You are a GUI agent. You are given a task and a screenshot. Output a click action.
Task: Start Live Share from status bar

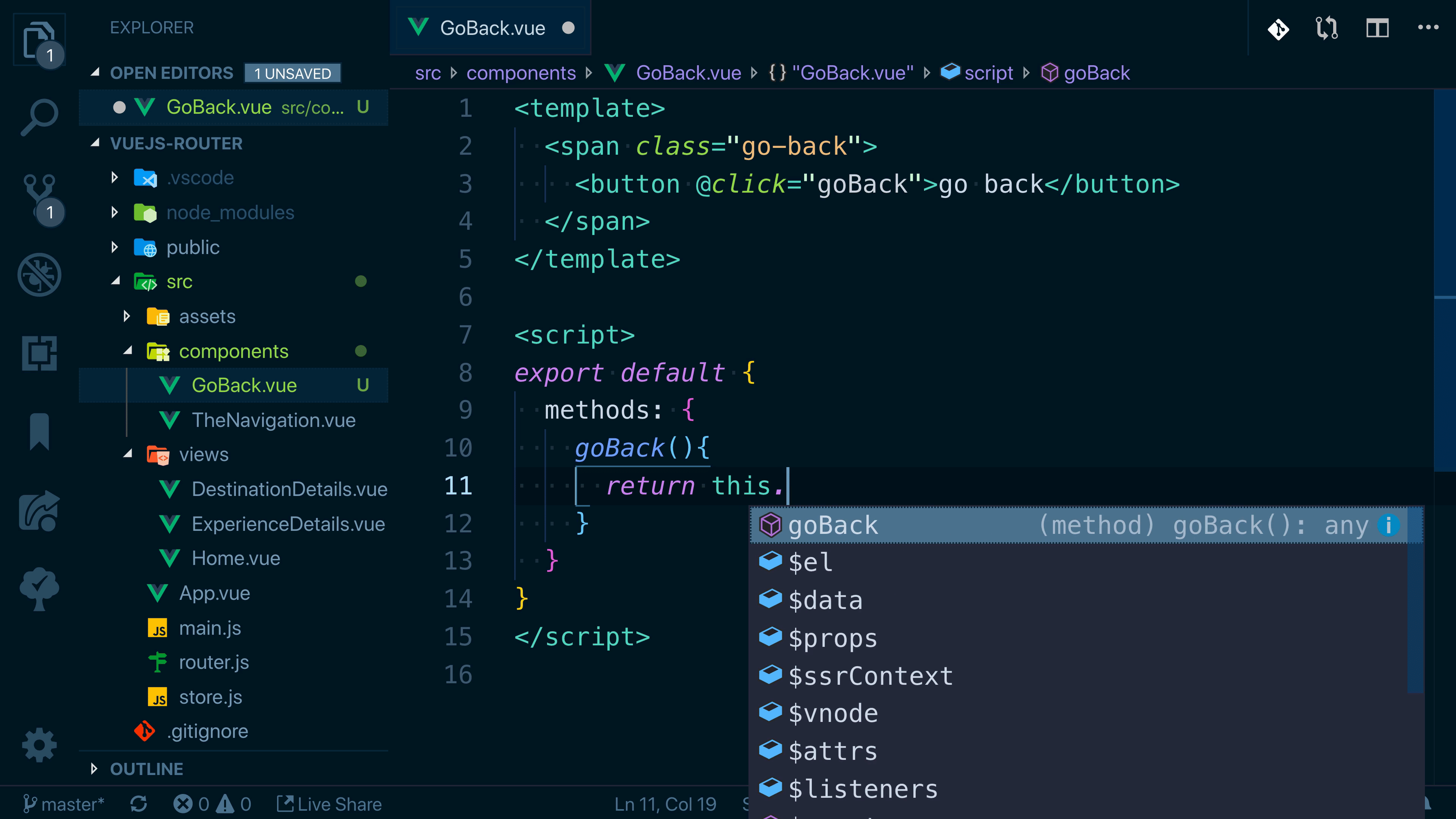(329, 804)
